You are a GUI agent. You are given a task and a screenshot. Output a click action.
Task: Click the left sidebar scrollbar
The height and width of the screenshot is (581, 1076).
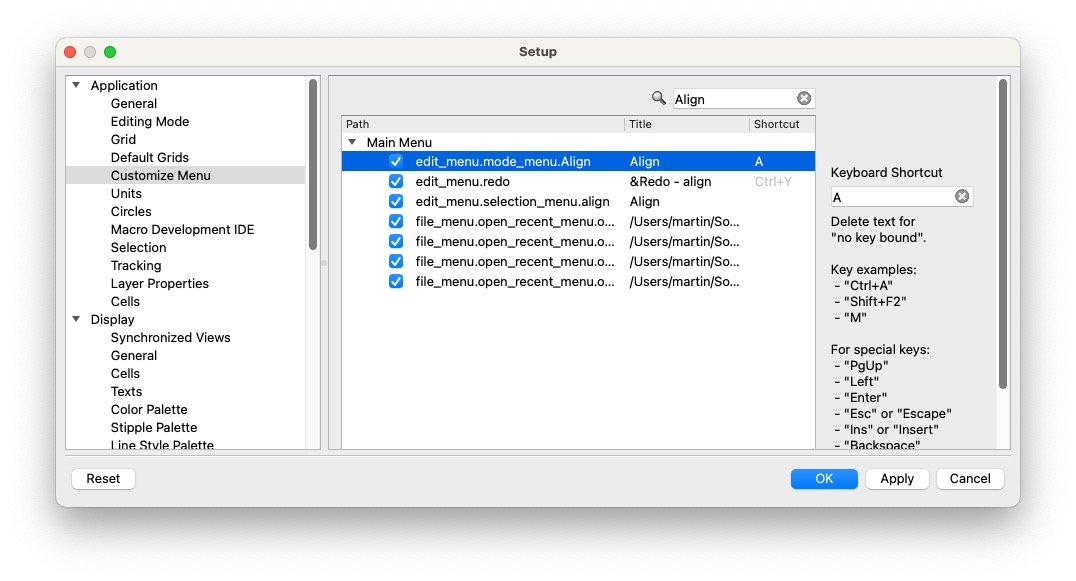pos(313,165)
